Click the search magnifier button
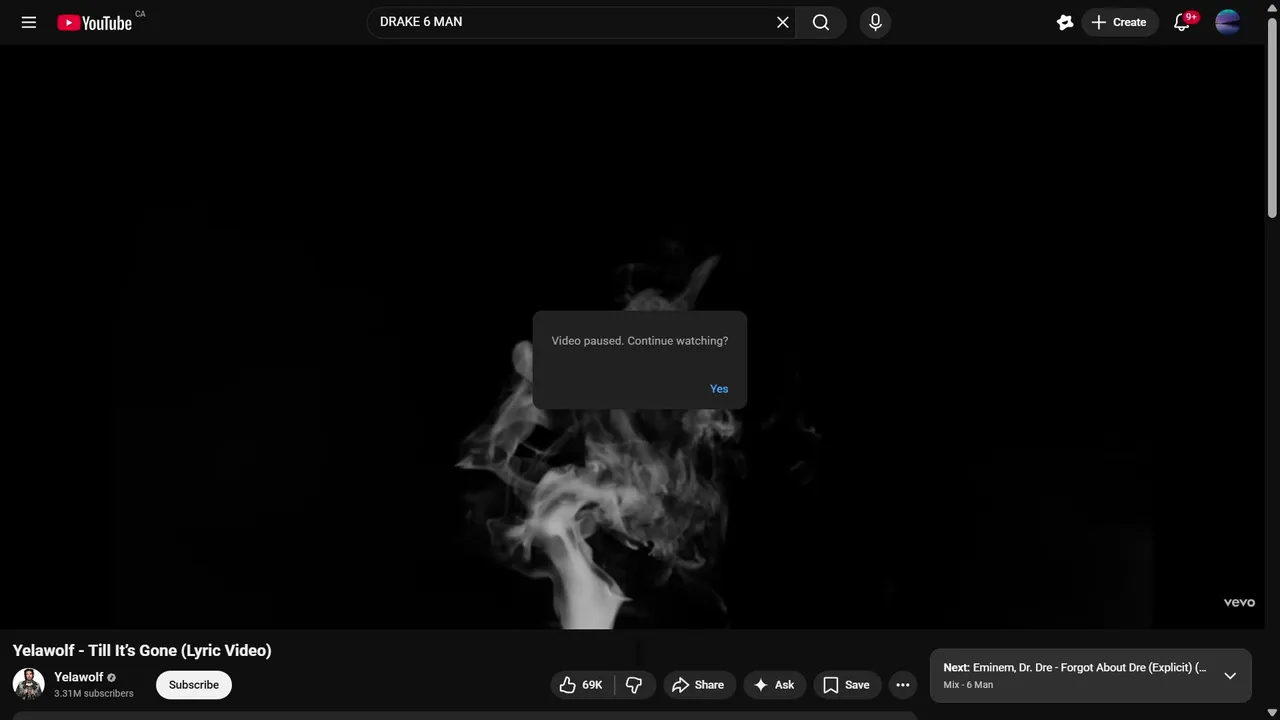 821,22
